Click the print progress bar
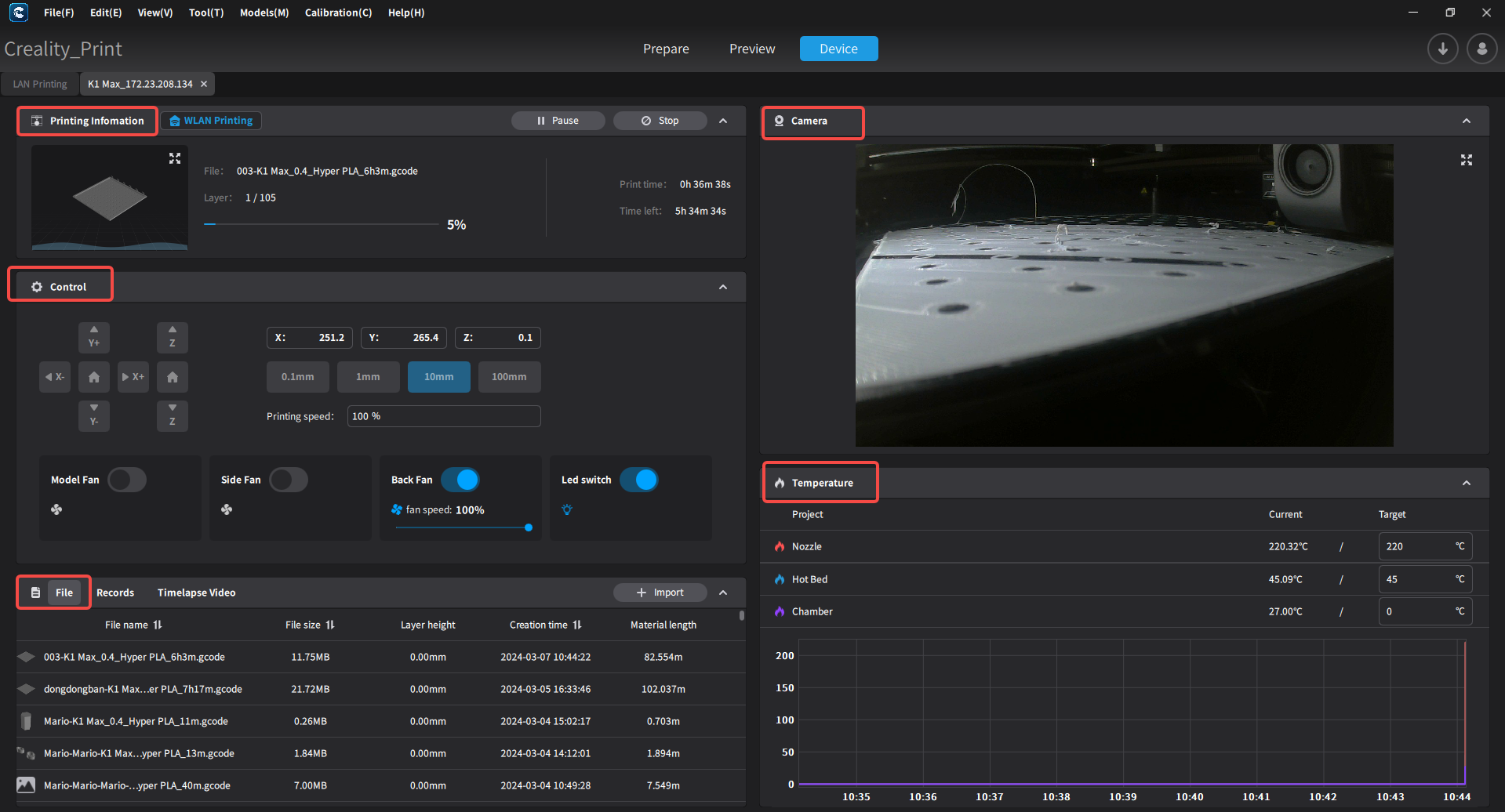This screenshot has height=812, width=1505. click(x=322, y=224)
